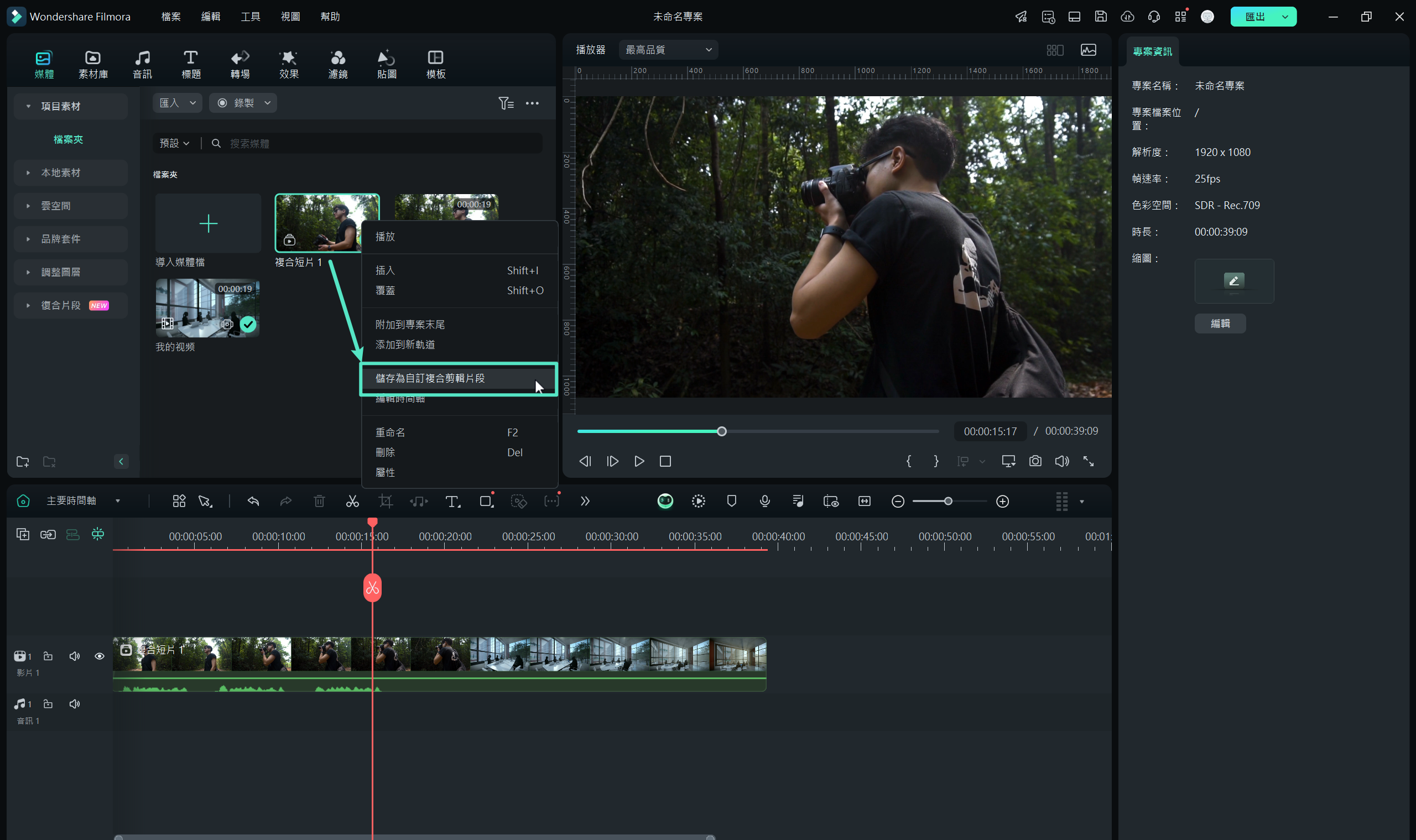Click the split scissors tool in timeline toolbar
Image resolution: width=1416 pixels, height=840 pixels.
pyautogui.click(x=352, y=501)
